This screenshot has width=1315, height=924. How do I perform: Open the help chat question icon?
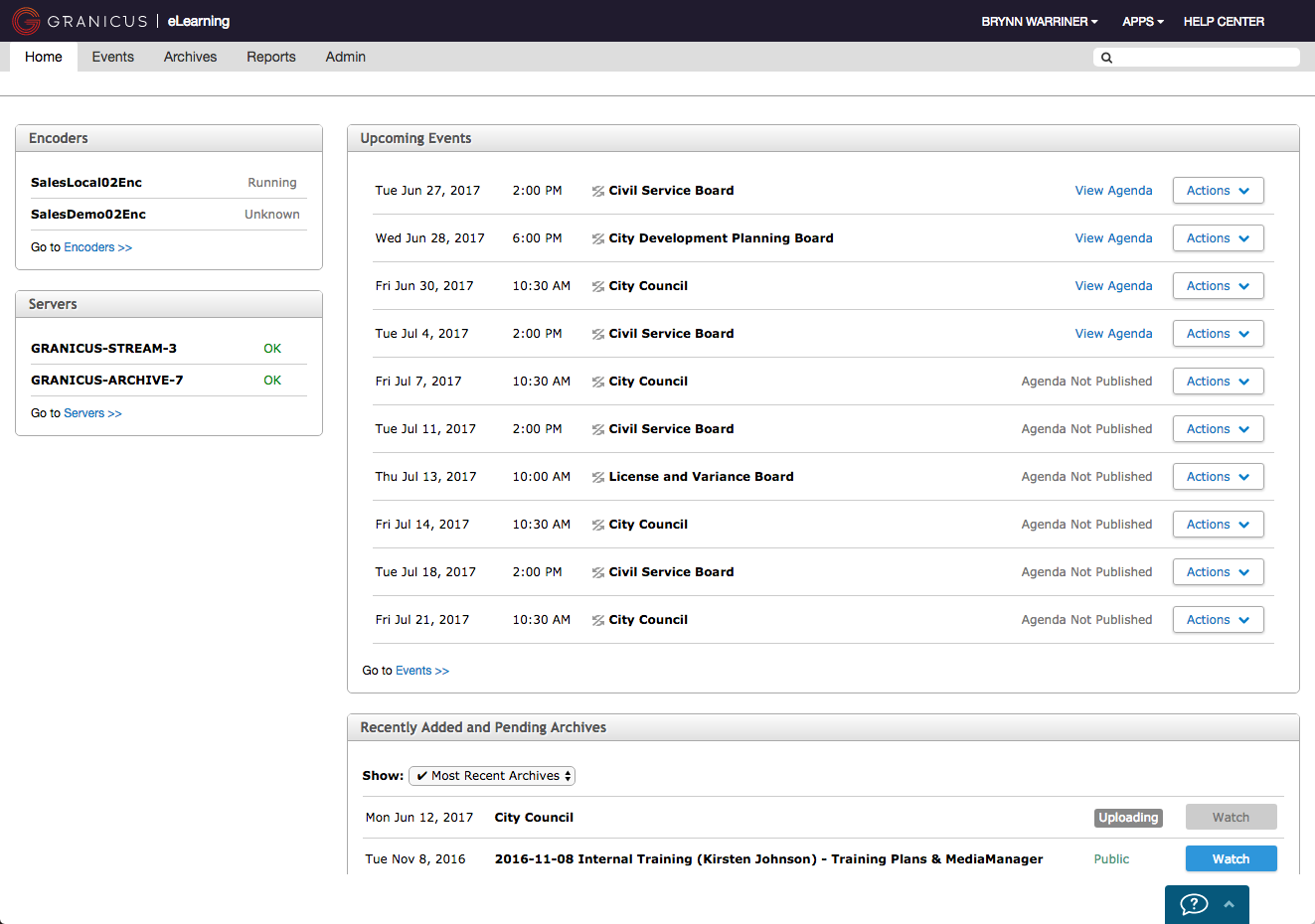click(1193, 904)
